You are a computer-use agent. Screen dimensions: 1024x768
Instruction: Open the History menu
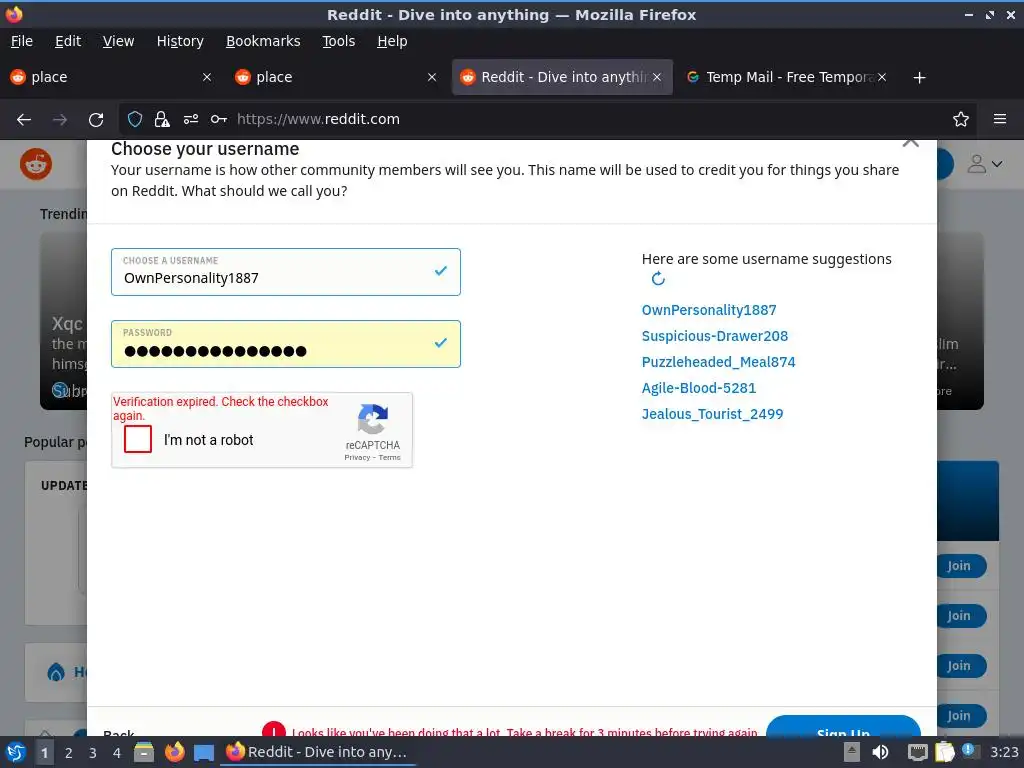coord(180,41)
